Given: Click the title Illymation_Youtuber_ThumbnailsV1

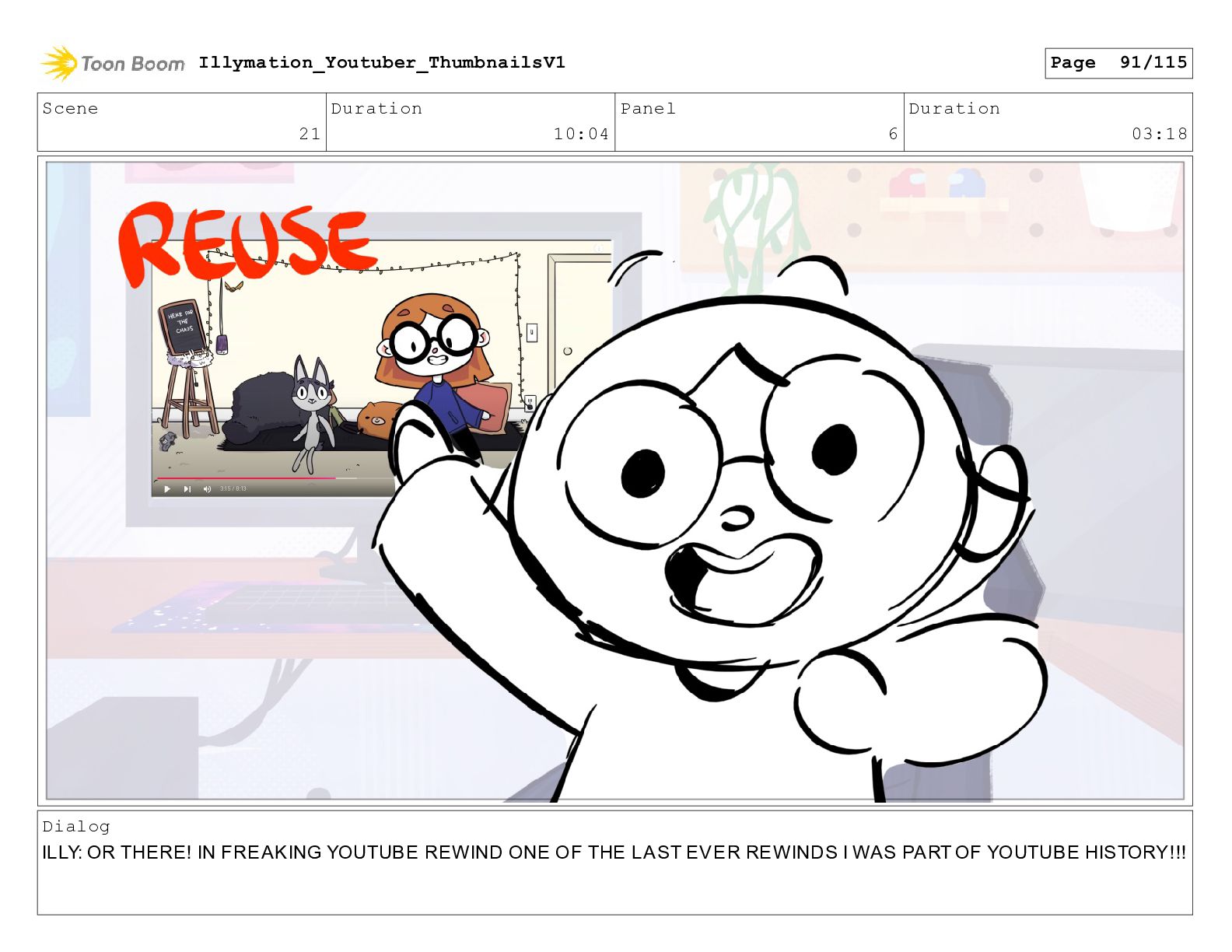Looking at the screenshot, I should tap(382, 62).
